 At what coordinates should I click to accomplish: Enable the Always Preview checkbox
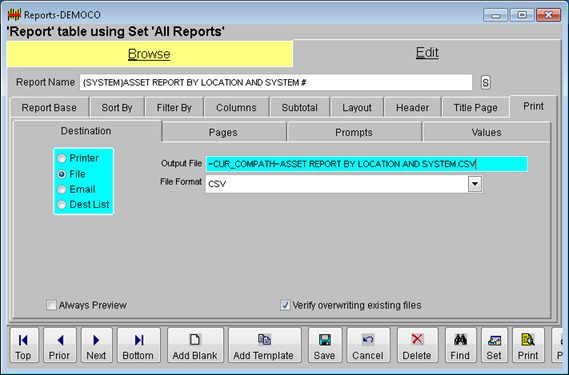(x=52, y=305)
